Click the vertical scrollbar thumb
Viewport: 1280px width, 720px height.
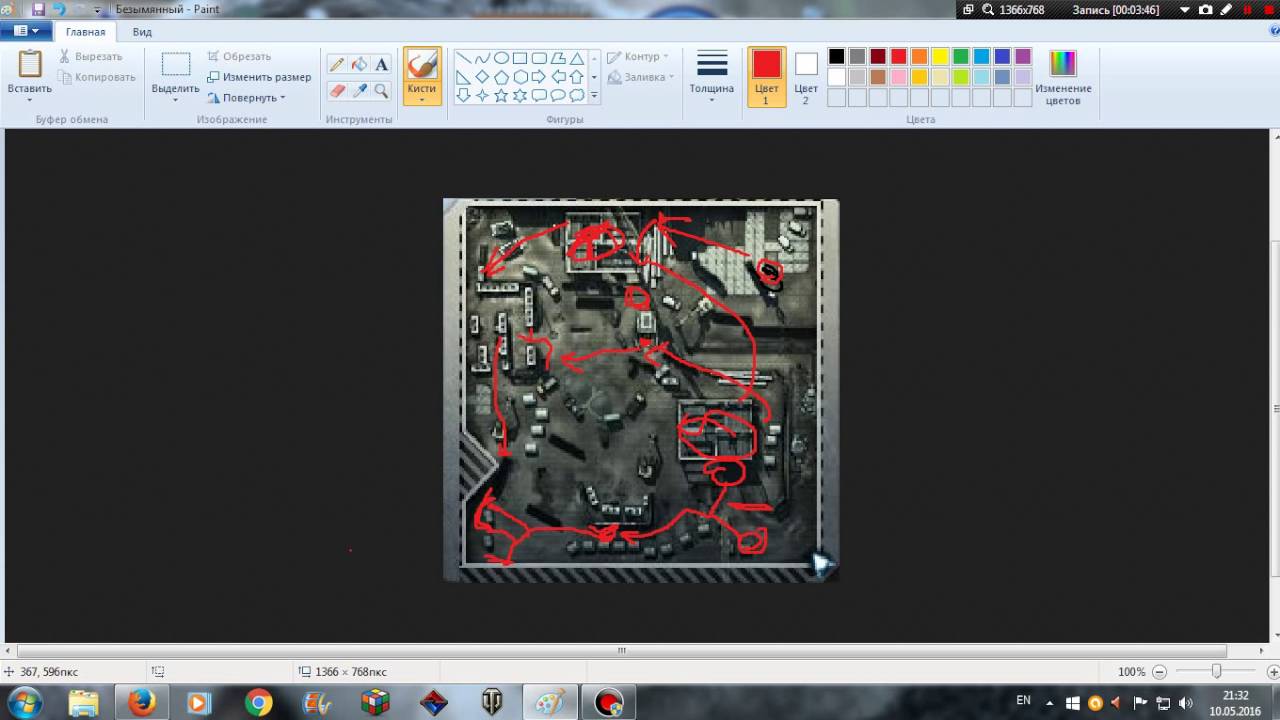1275,408
